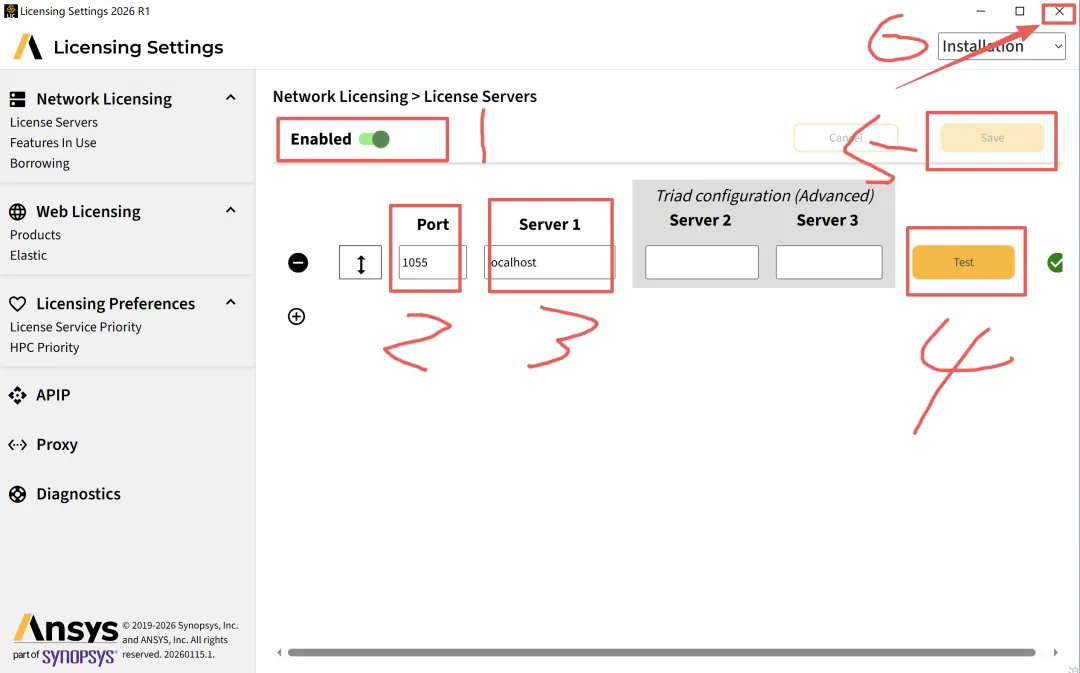Click the Diagnostics lifebuoy icon
This screenshot has width=1080, height=673.
coord(17,494)
